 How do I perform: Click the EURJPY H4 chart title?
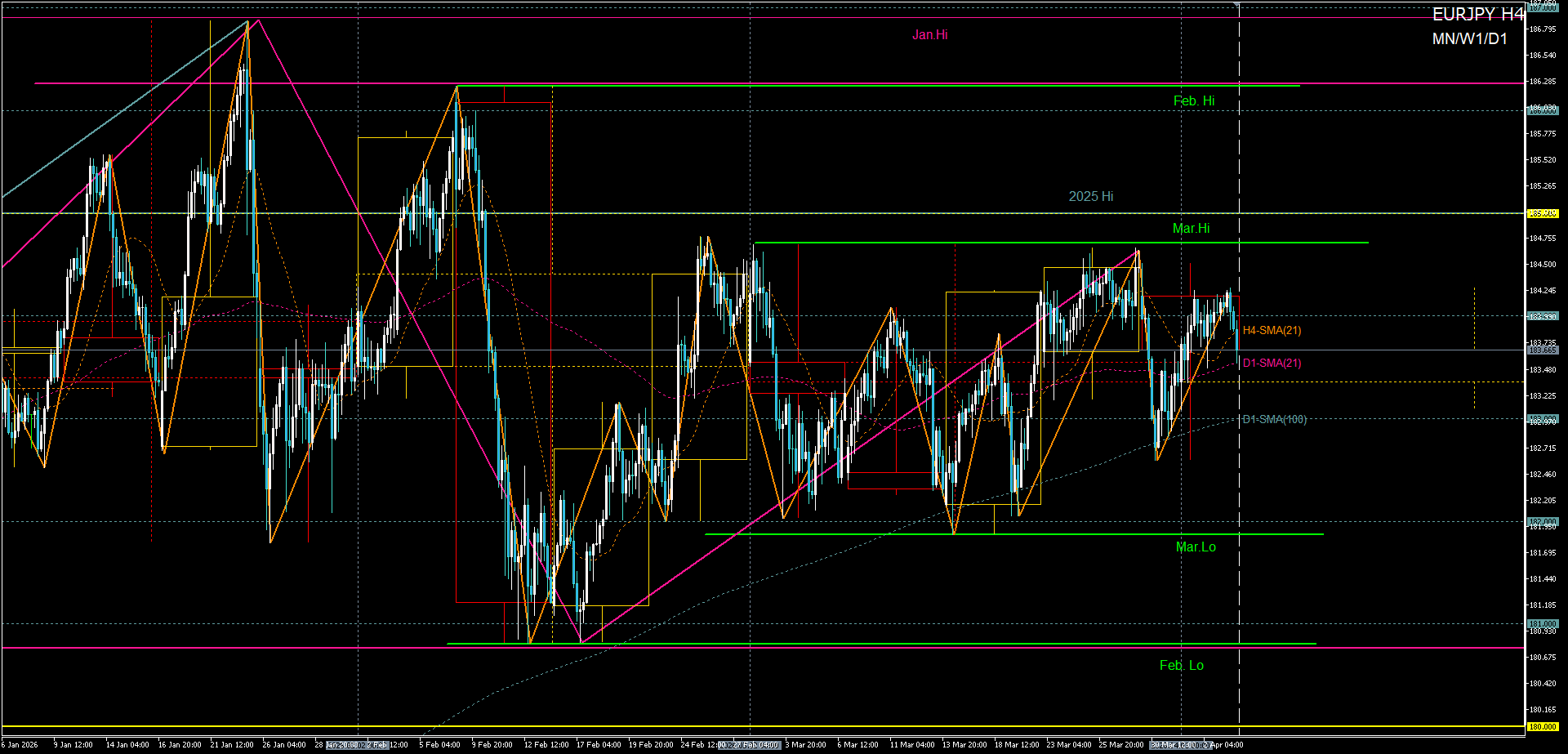pyautogui.click(x=1477, y=15)
